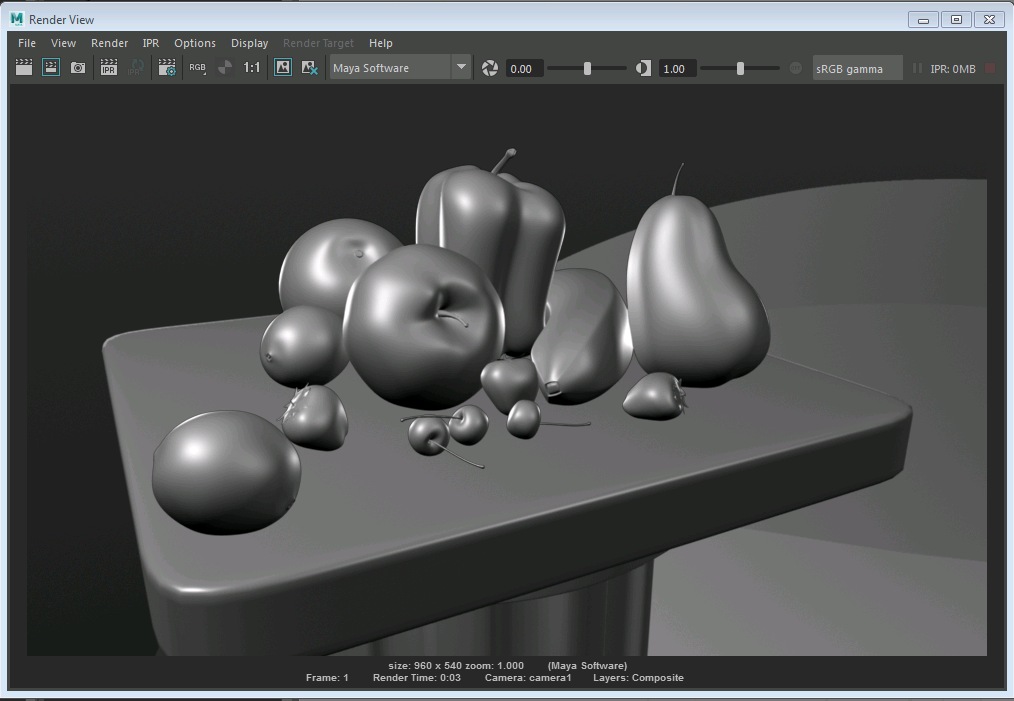The image size is (1014, 701).
Task: Open the RGB channels dropdown arrow
Action: click(202, 74)
